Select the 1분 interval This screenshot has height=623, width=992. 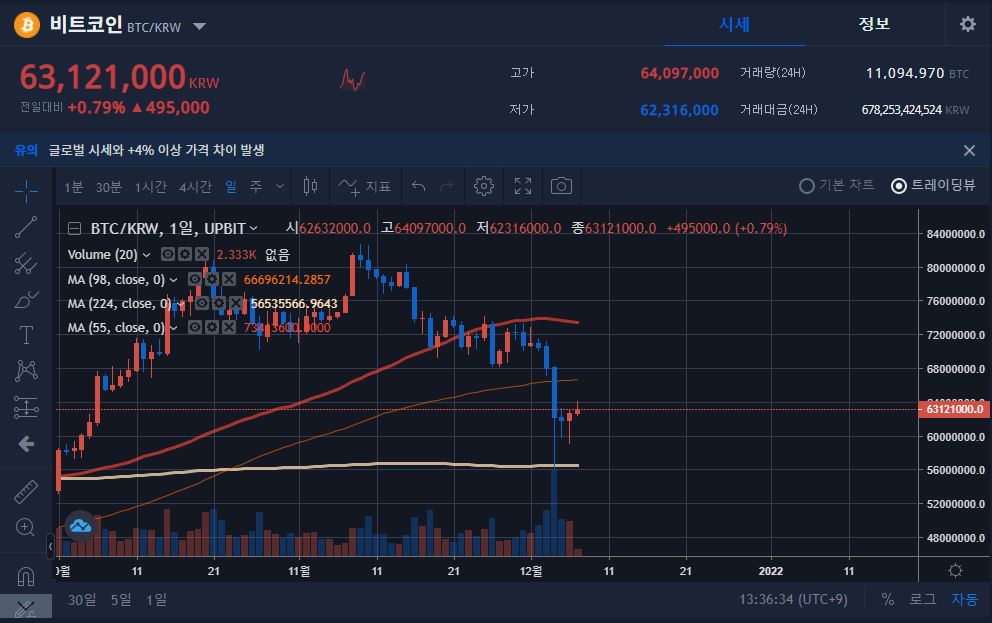[73, 187]
